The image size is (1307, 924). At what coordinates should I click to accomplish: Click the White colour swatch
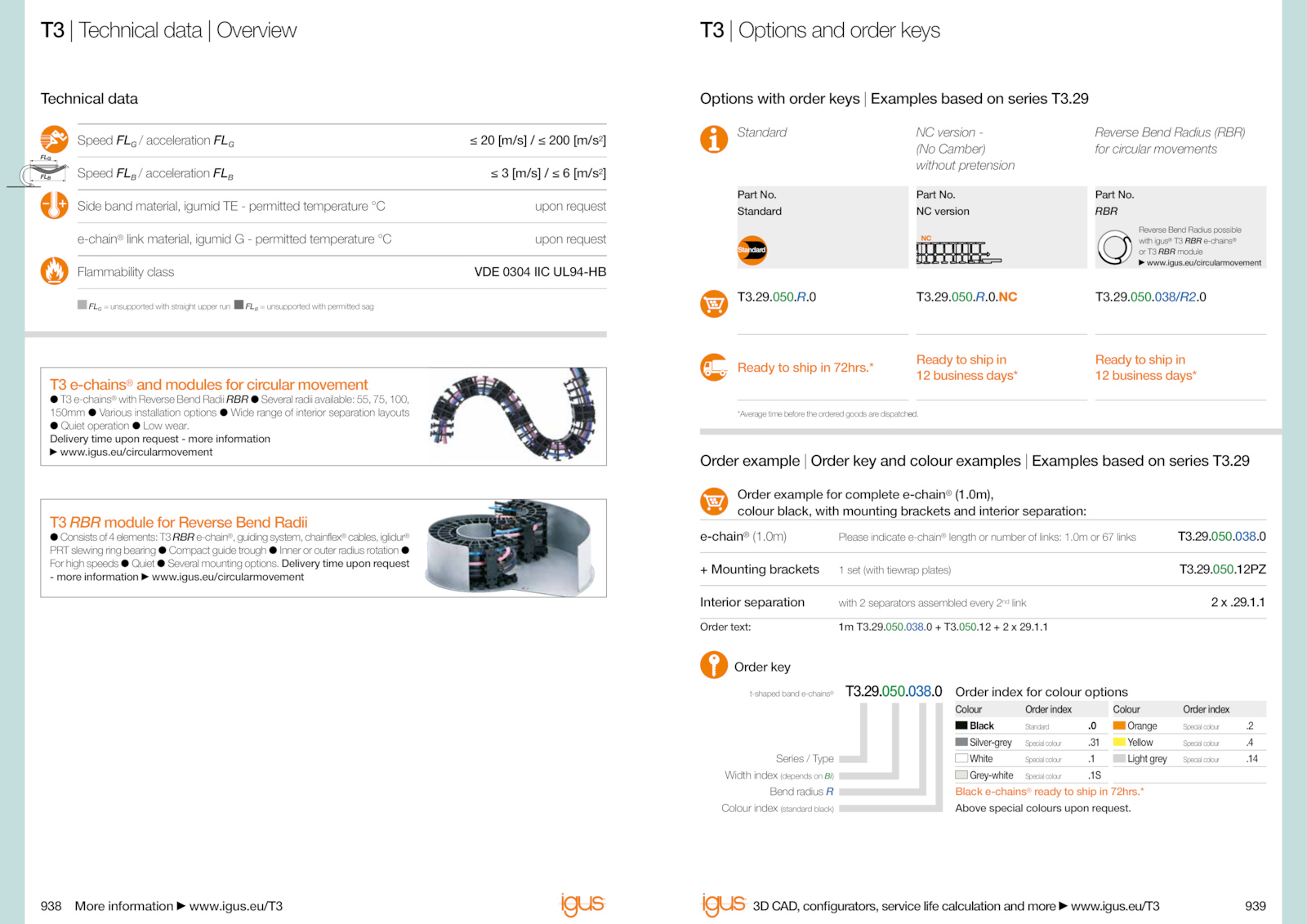[961, 758]
